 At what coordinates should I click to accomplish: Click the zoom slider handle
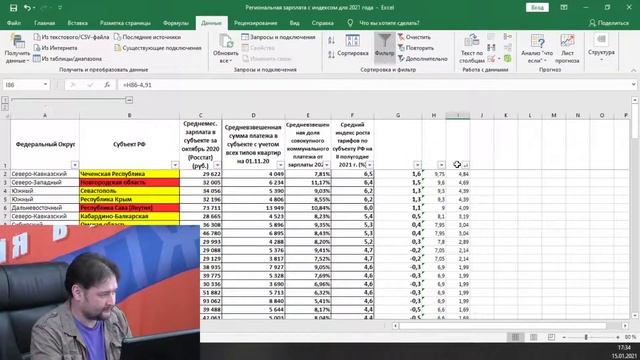tap(586, 337)
